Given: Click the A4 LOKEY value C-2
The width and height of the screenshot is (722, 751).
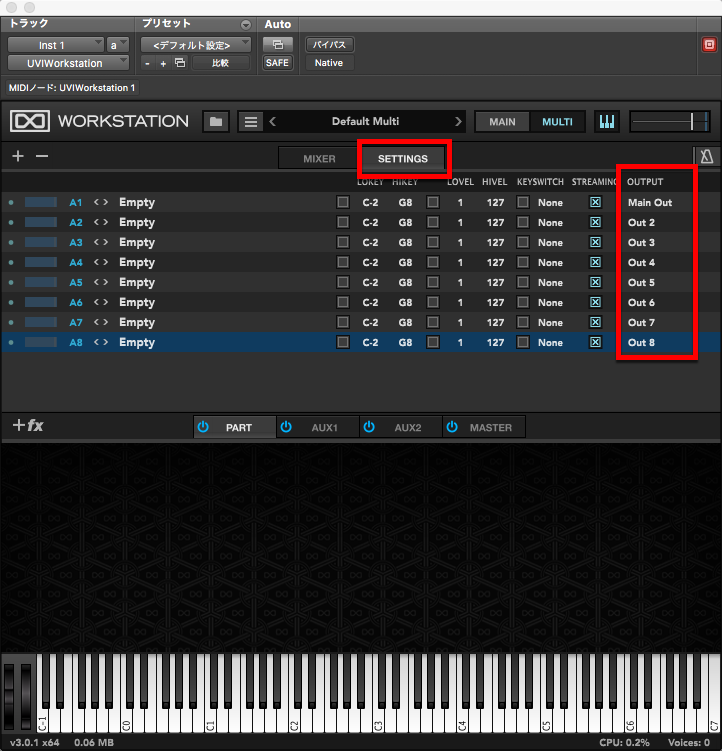Looking at the screenshot, I should pos(370,262).
